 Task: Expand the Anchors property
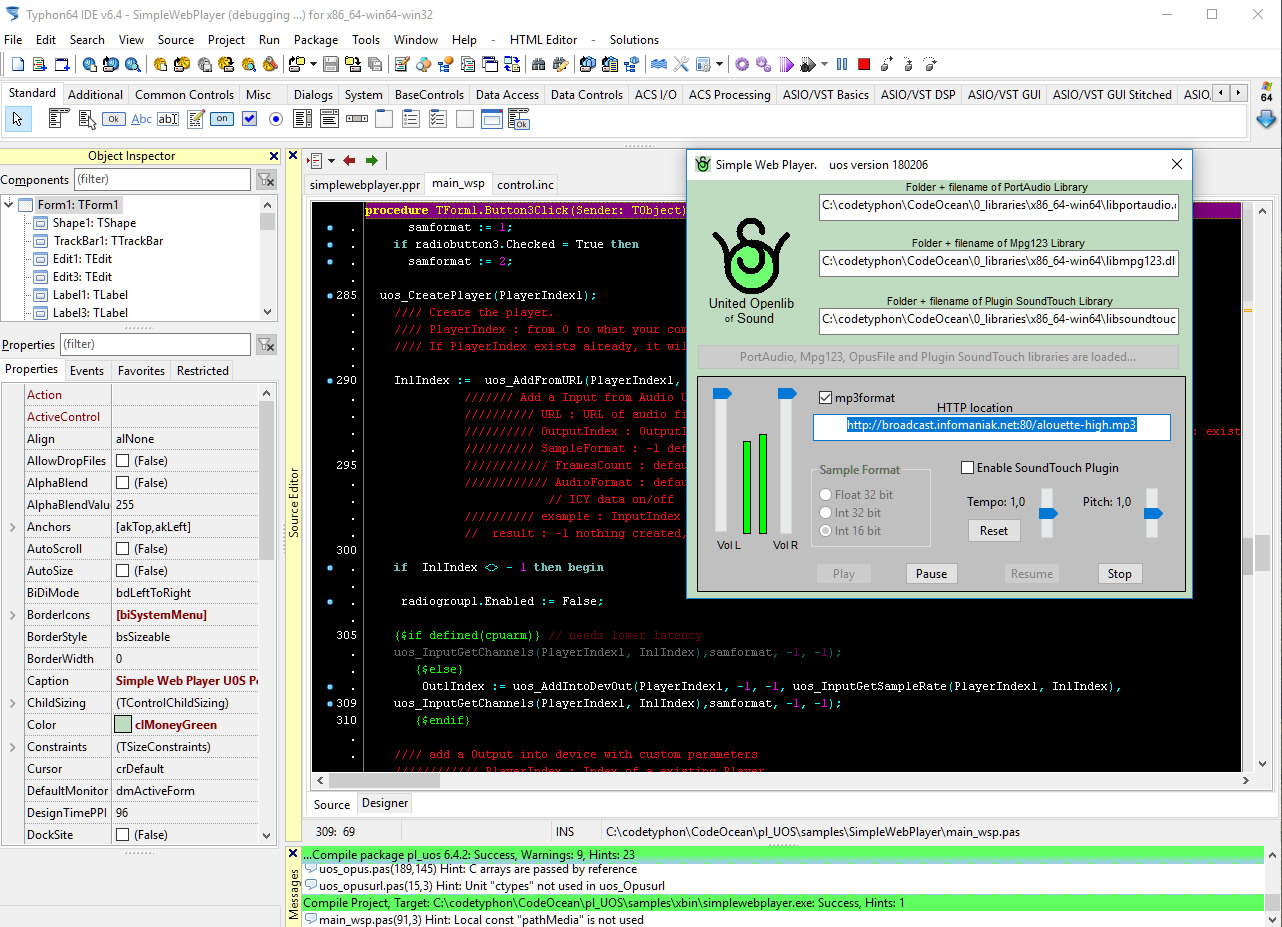[13, 527]
